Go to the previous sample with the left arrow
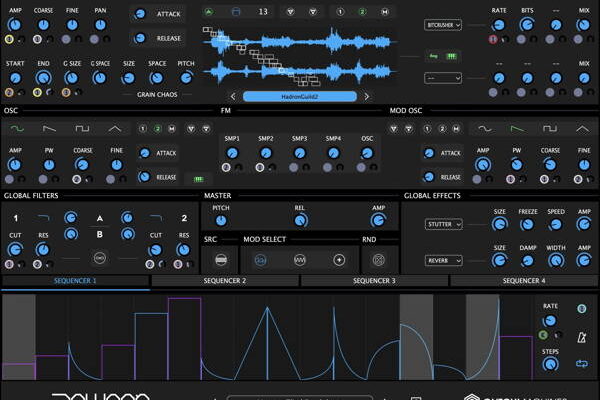Image resolution: width=600 pixels, height=400 pixels. click(234, 97)
